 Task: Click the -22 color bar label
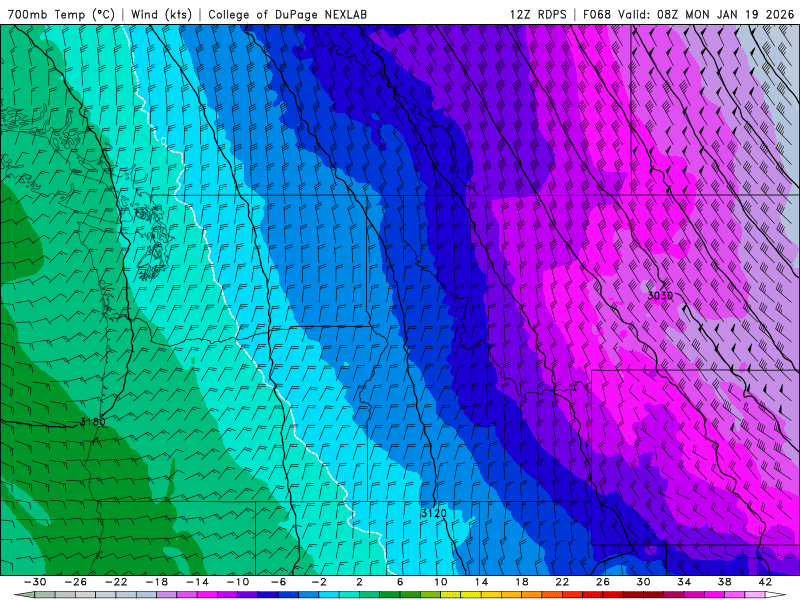116,582
